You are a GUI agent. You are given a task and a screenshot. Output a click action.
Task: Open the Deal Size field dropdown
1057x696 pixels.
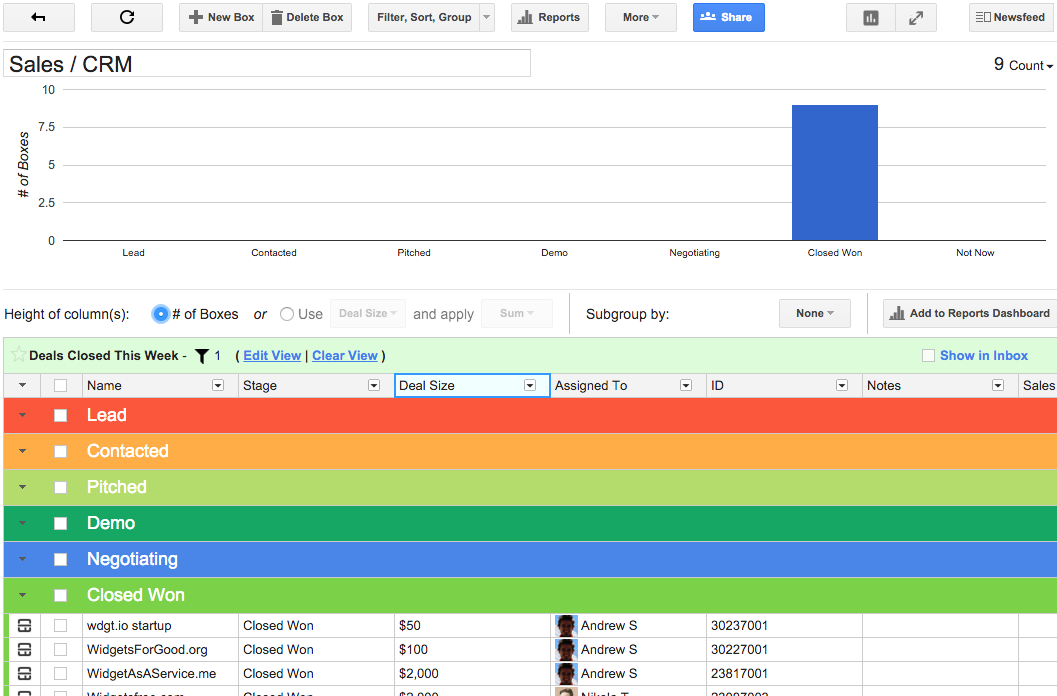coord(367,314)
